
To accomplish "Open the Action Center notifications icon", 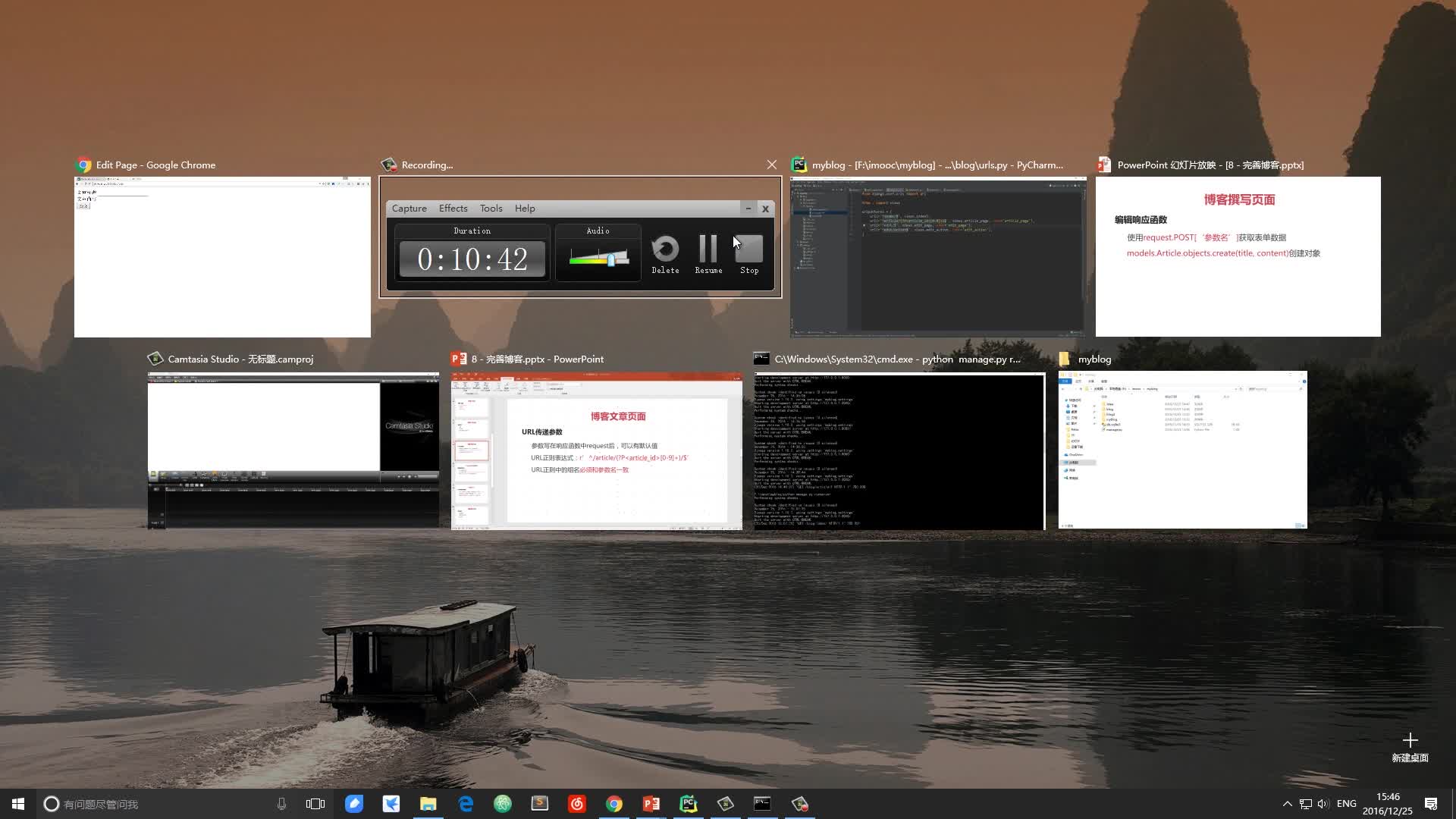I will pyautogui.click(x=1431, y=804).
